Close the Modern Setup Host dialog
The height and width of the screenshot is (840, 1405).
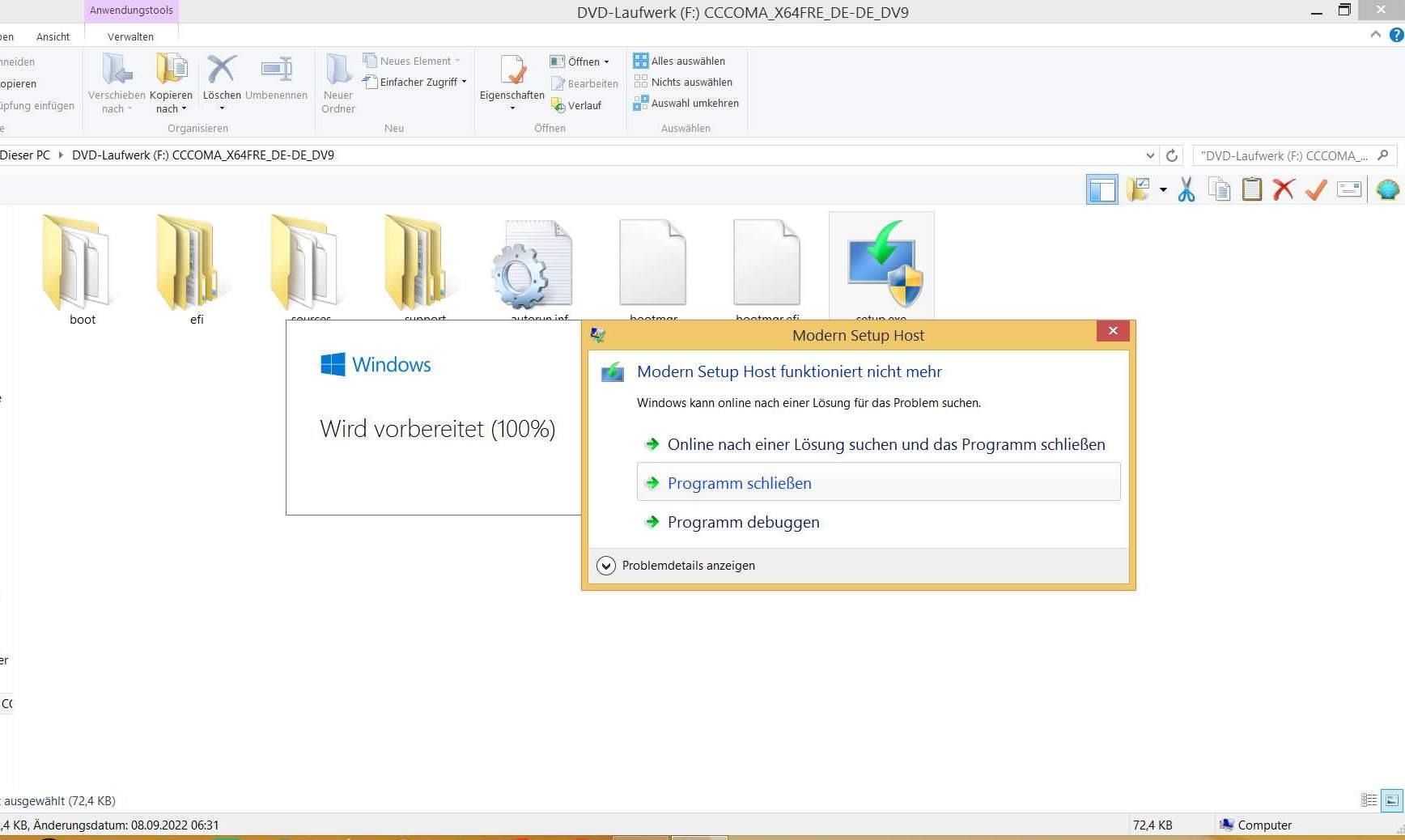1113,331
